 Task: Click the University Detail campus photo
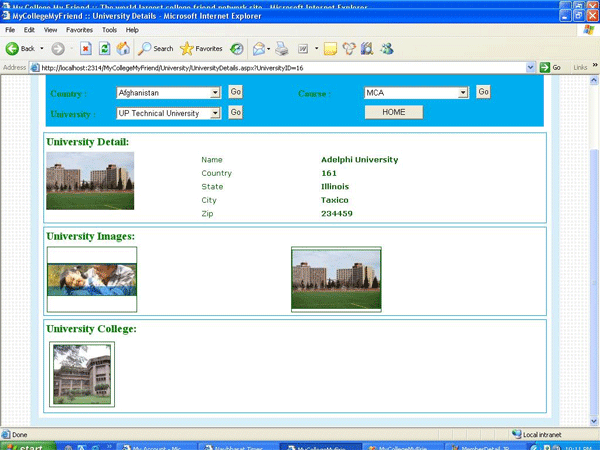point(90,181)
